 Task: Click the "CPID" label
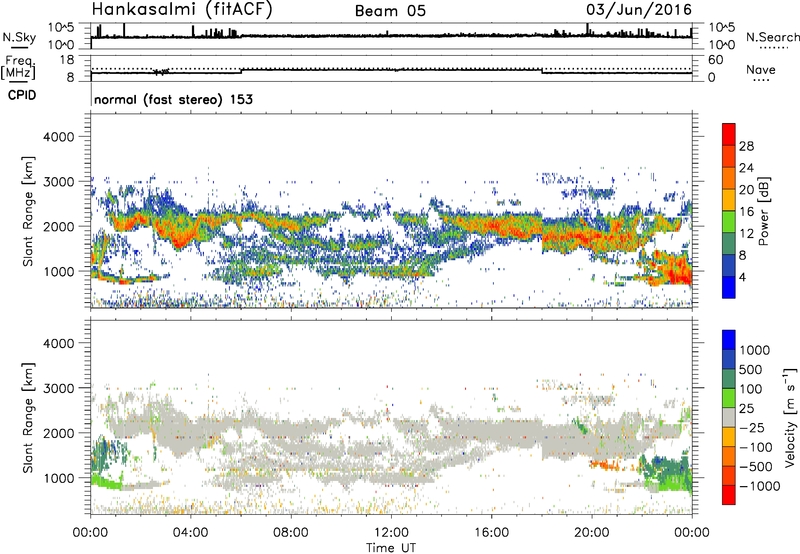pyautogui.click(x=22, y=95)
